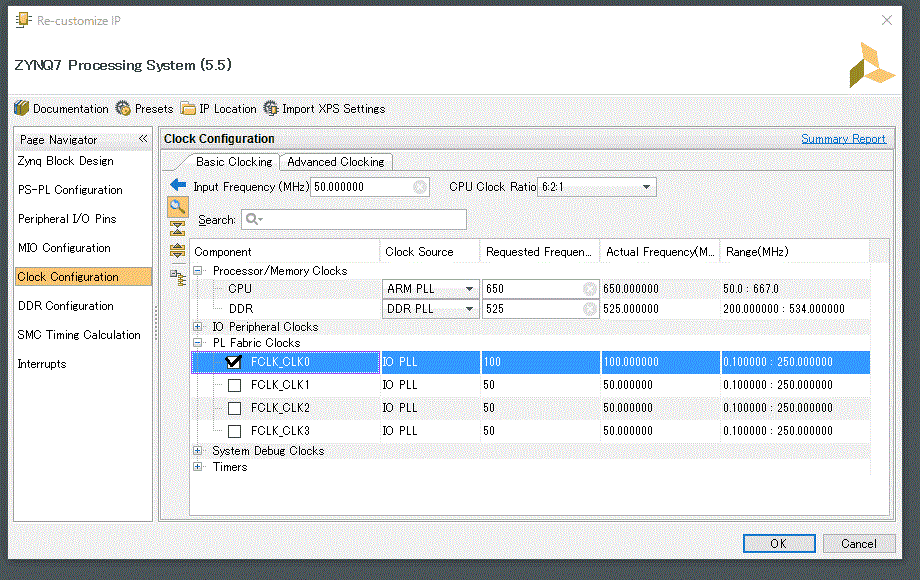Select the FCLK_CLK1 row label
The width and height of the screenshot is (920, 580).
pos(280,385)
